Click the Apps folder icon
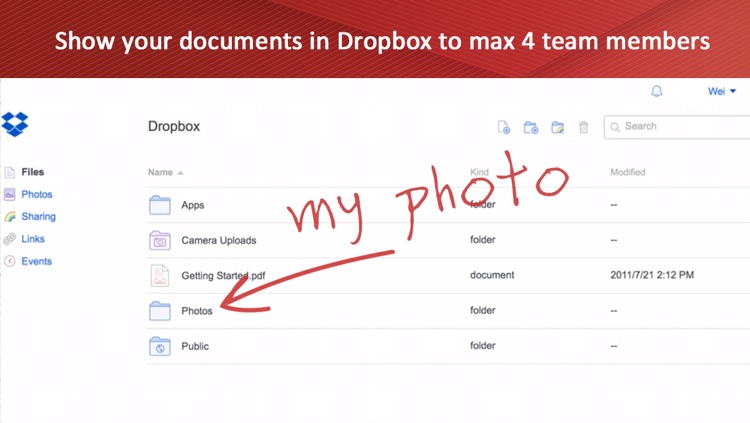 pyautogui.click(x=160, y=205)
